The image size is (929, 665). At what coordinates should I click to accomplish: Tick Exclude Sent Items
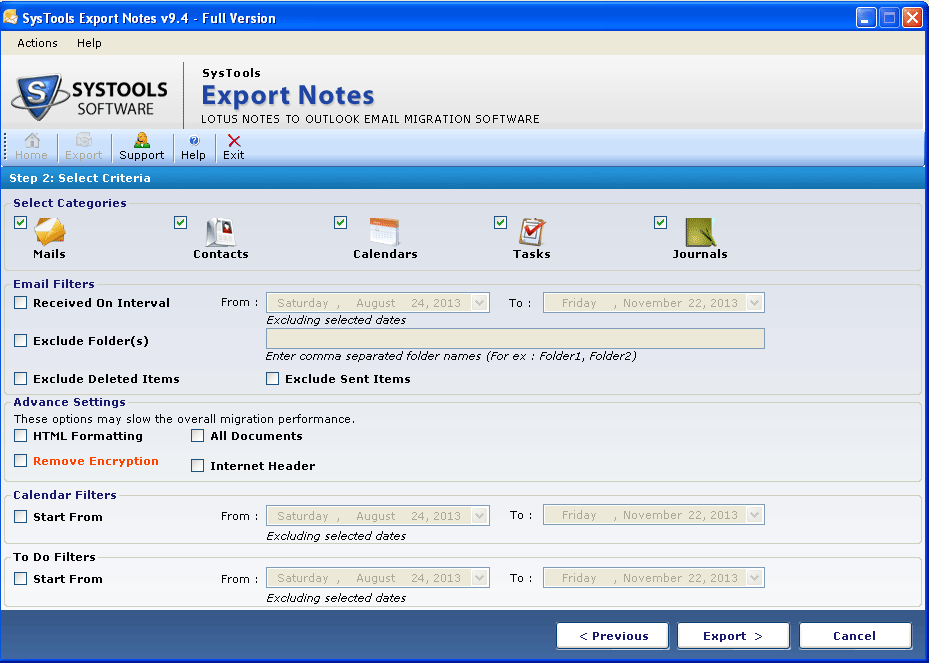pos(273,379)
